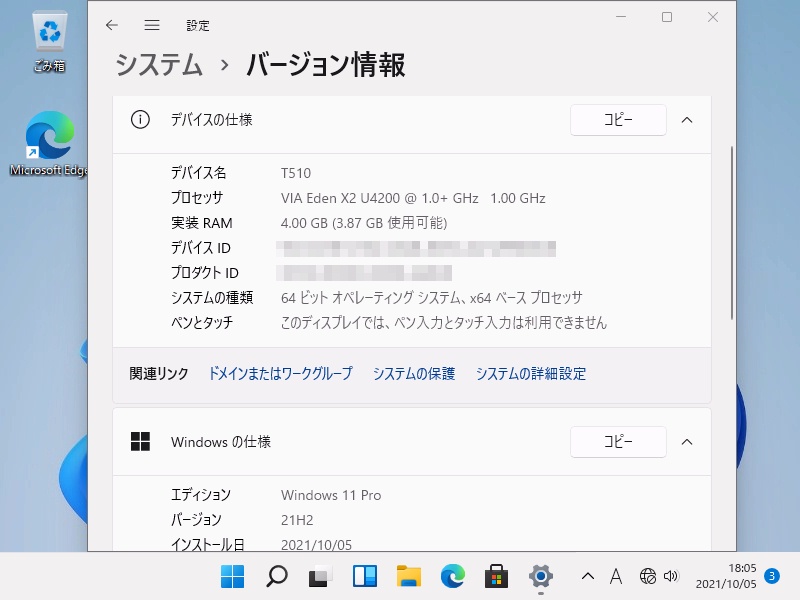Viewport: 800px width, 600px height.
Task: Click the info icon beside デバイスの仕様
Action: 140,120
